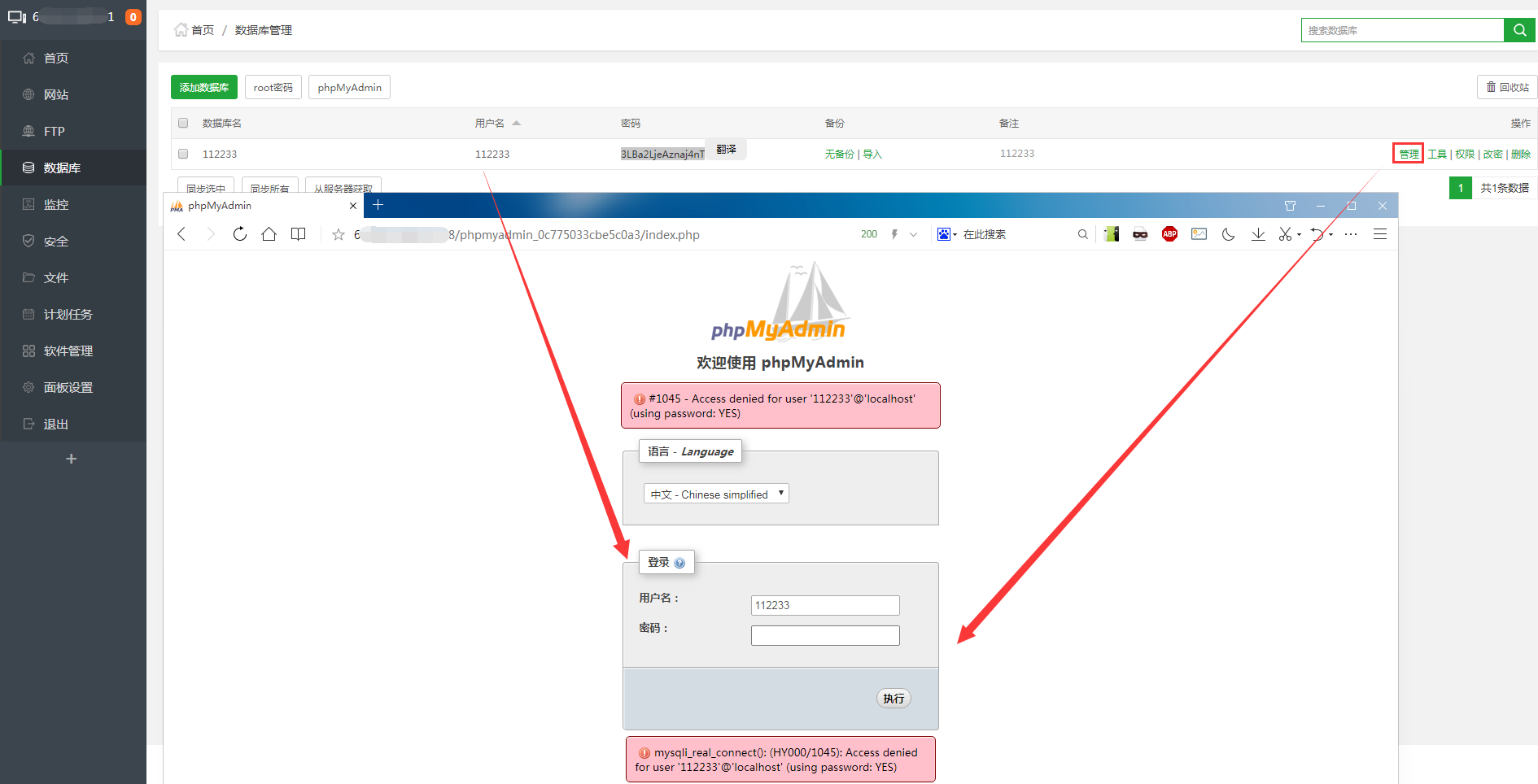This screenshot has width=1538, height=784.
Task: Open the incognito mask extension icon
Action: [x=1140, y=234]
